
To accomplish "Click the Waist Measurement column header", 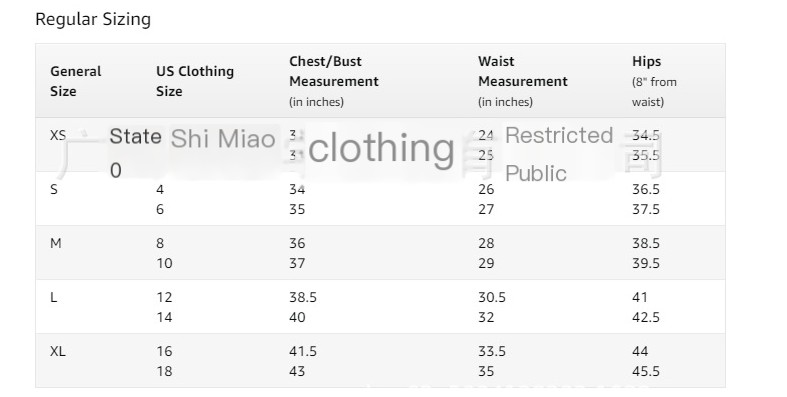I will point(522,81).
